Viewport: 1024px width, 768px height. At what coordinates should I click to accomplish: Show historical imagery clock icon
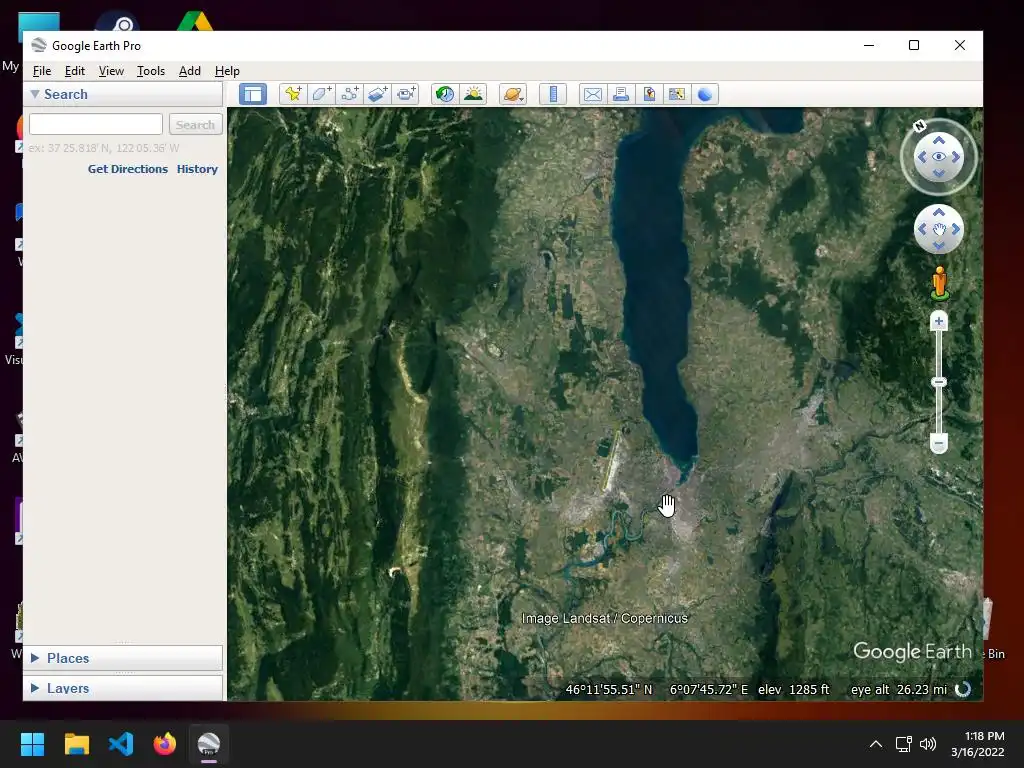(445, 94)
